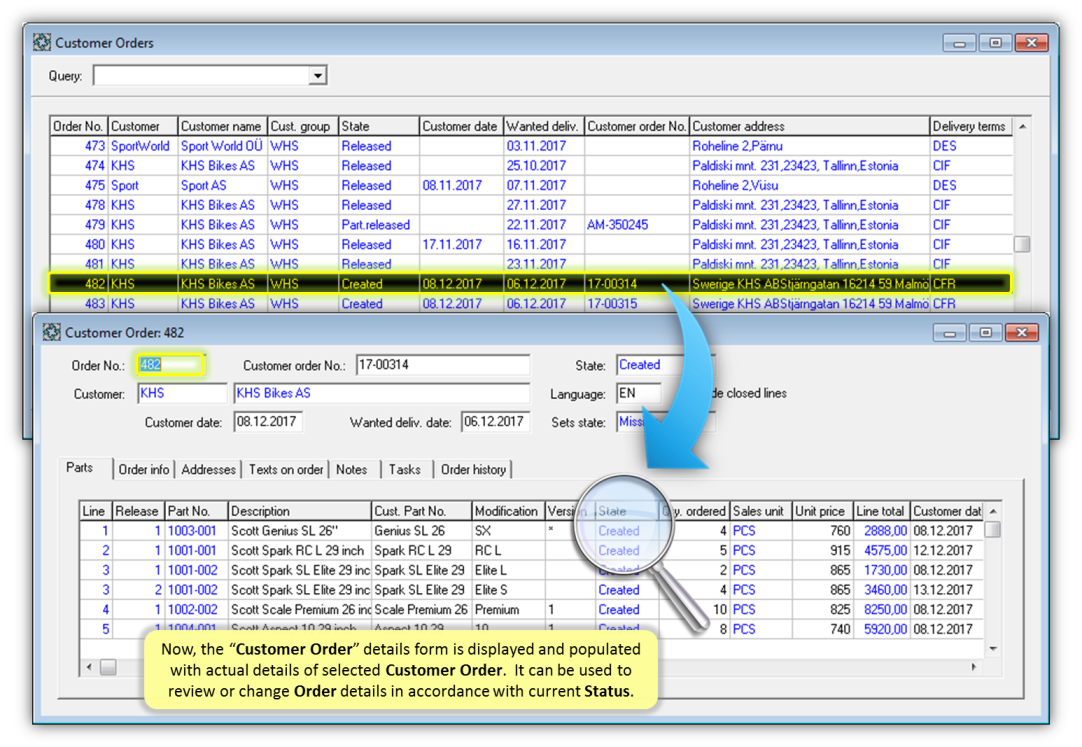Screen dimensions: 1082x747
Task: Click the parts table scroll-down arrow
Action: click(x=992, y=648)
